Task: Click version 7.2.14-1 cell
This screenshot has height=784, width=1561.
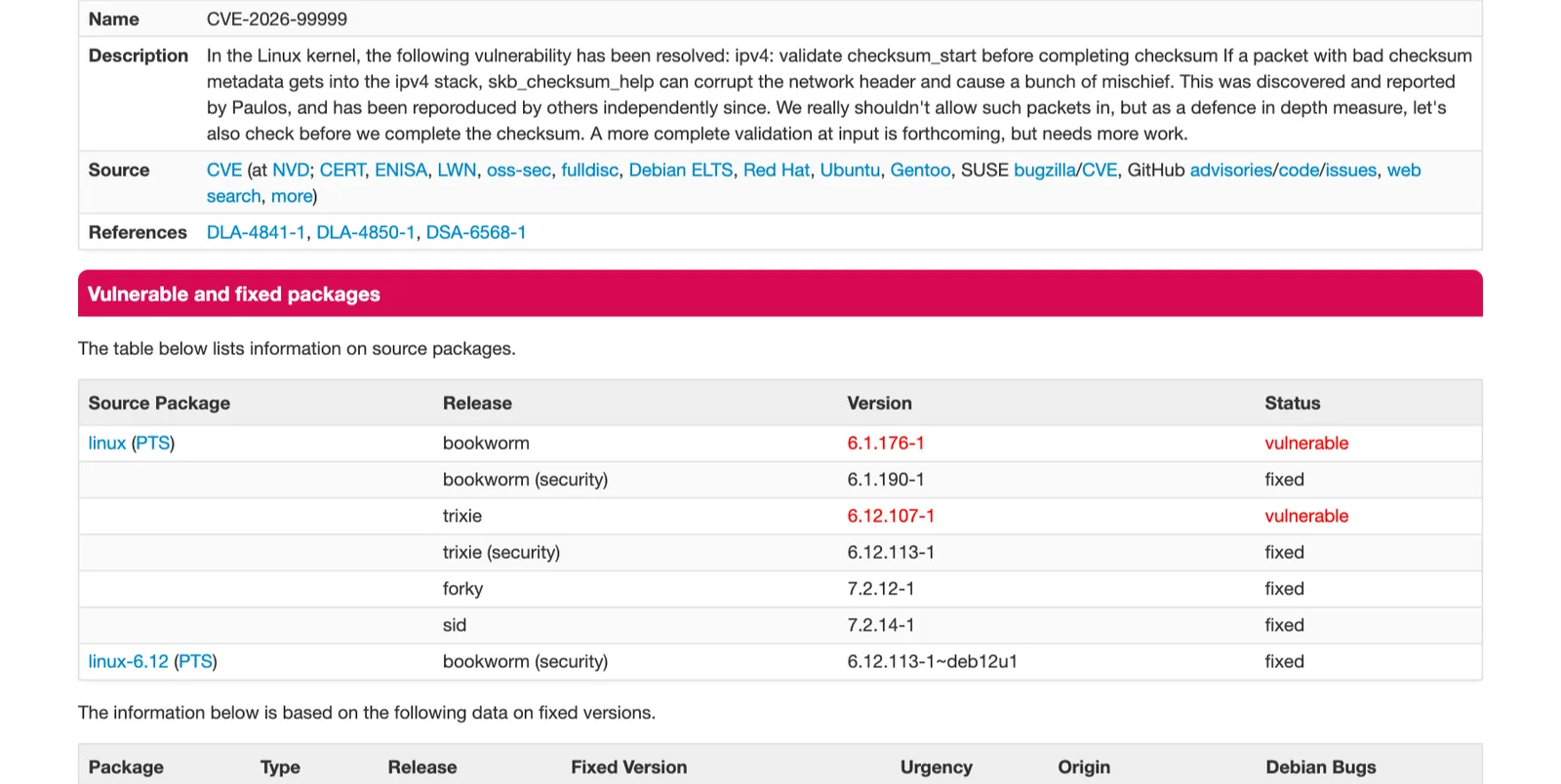Action: tap(881, 625)
